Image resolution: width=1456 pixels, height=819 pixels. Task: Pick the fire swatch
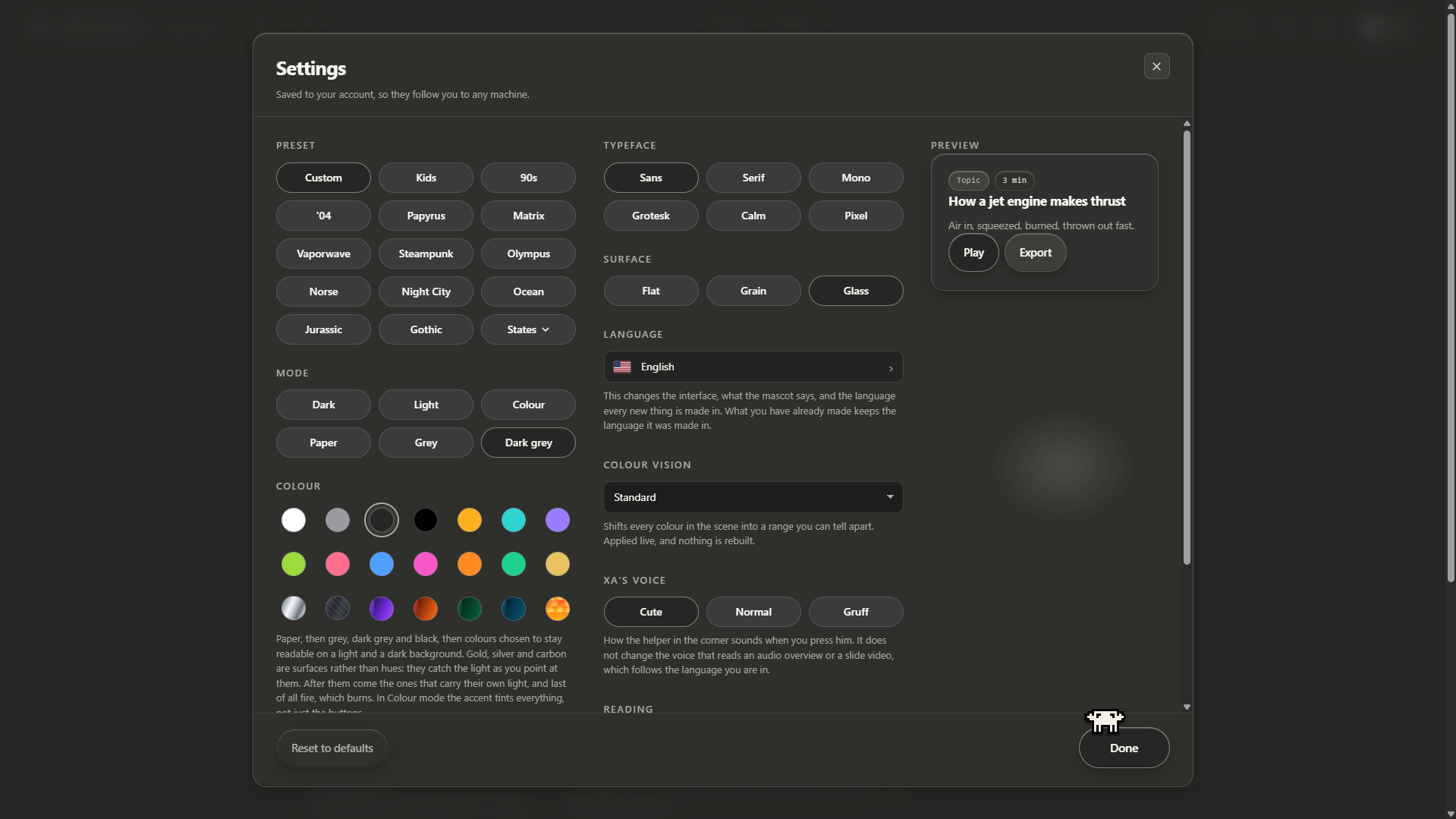pyautogui.click(x=558, y=608)
